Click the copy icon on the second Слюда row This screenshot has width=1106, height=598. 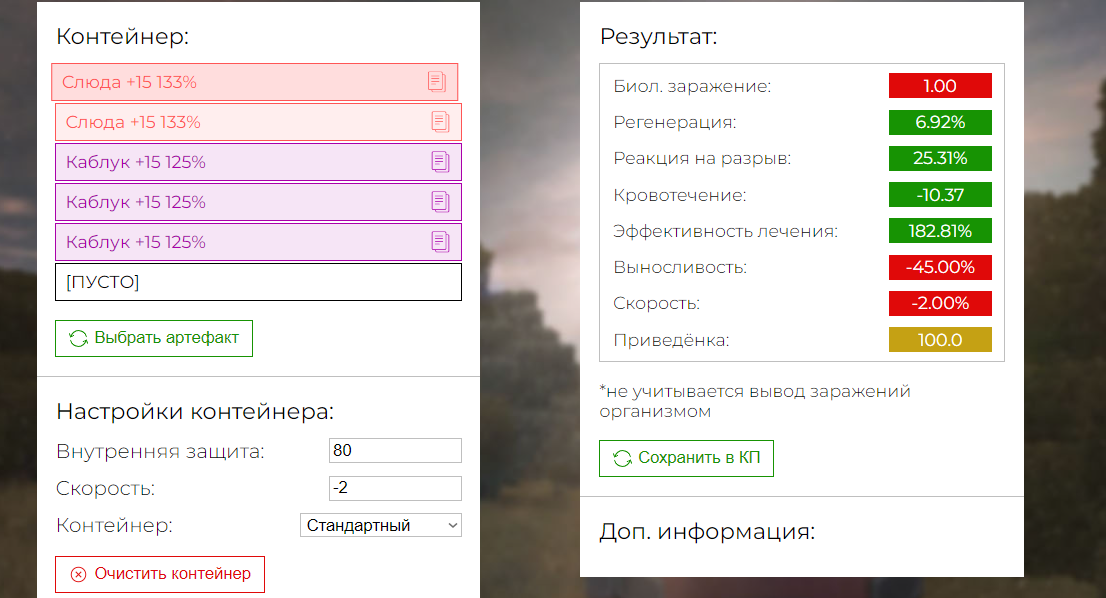440,122
